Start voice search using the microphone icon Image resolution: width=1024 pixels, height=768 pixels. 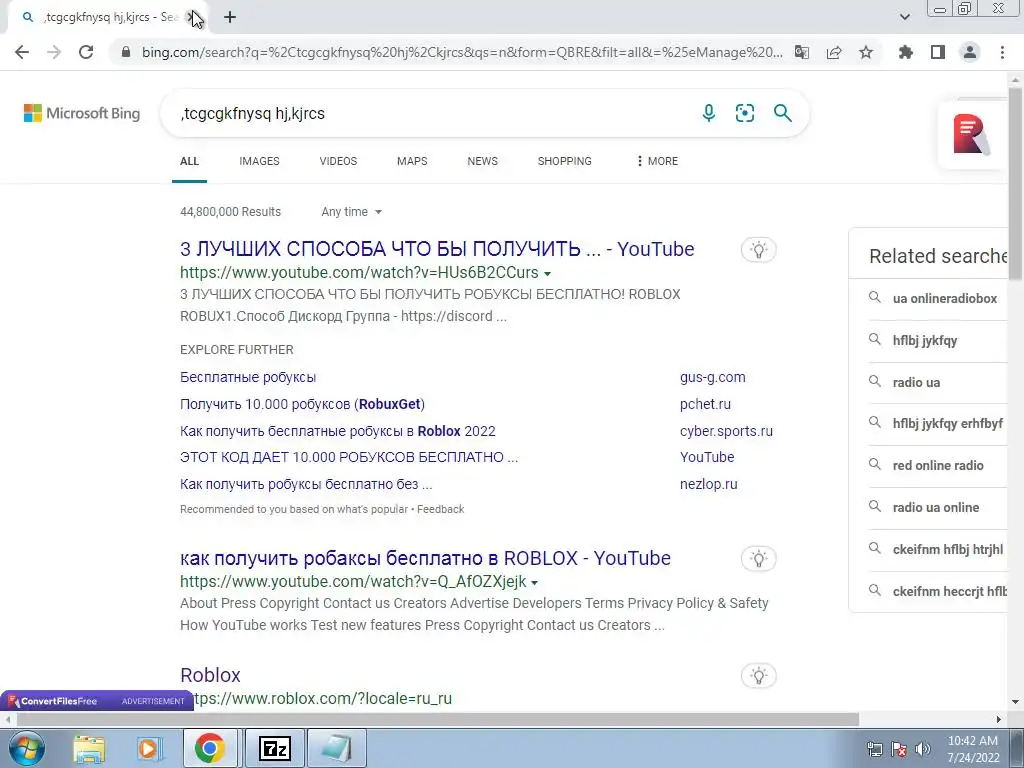[x=709, y=113]
